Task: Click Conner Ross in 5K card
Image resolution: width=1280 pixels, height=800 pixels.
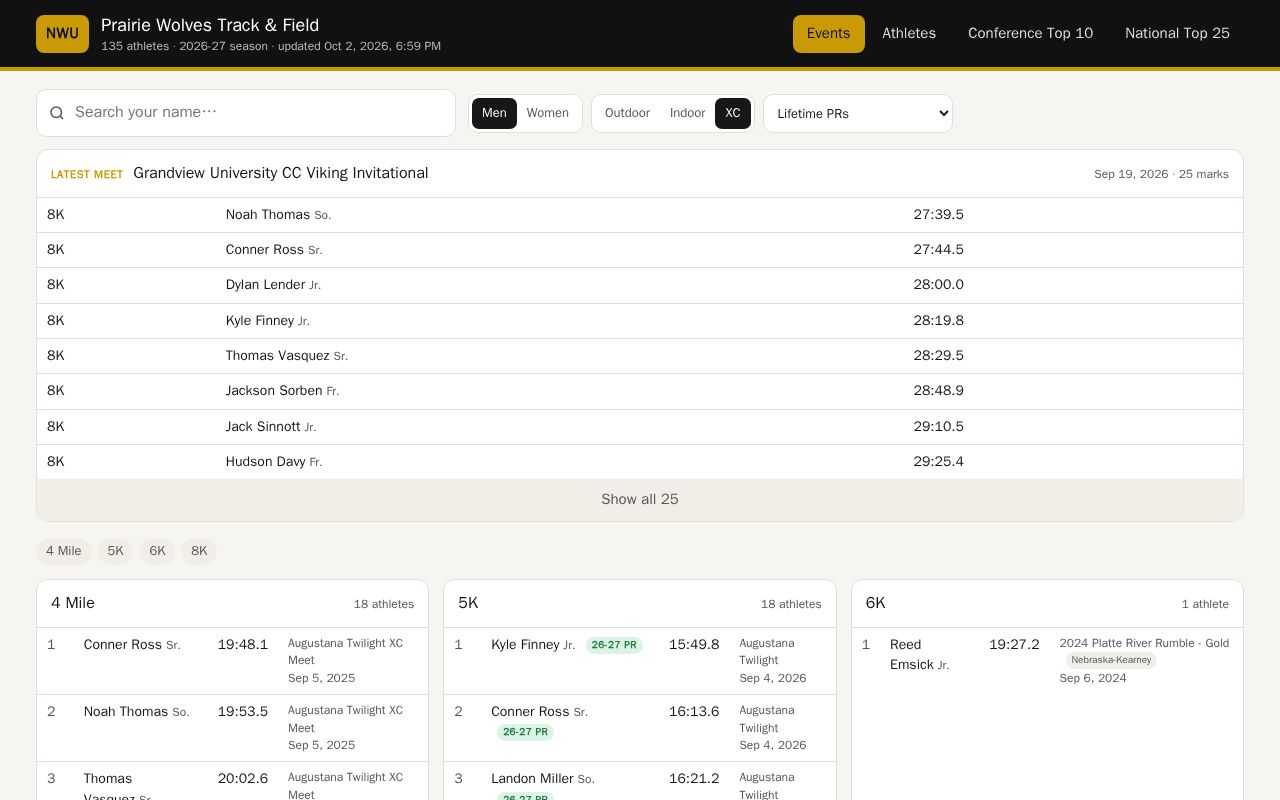Action: coord(530,712)
